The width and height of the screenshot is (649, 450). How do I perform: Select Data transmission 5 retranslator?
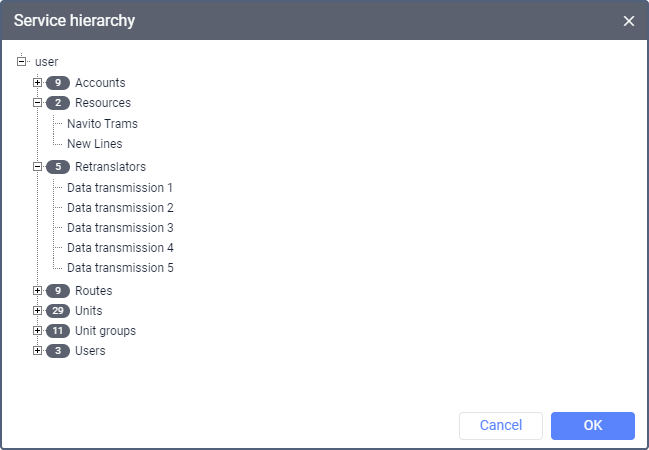(x=120, y=268)
